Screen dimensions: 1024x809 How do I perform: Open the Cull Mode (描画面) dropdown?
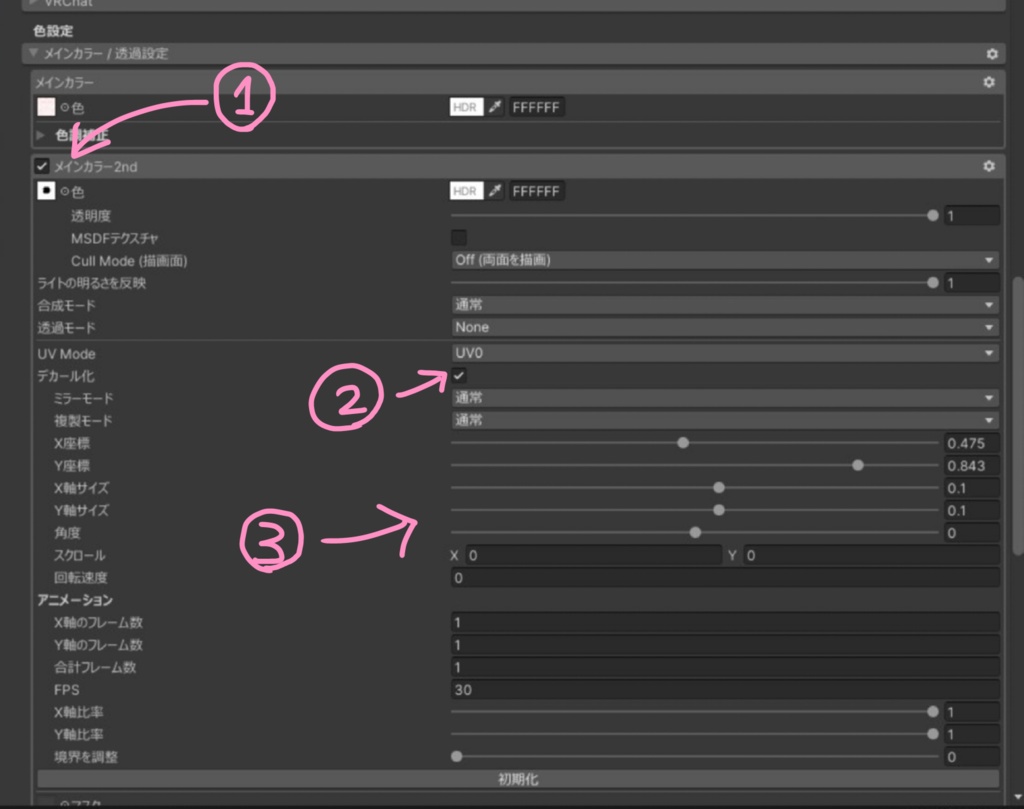(725, 260)
